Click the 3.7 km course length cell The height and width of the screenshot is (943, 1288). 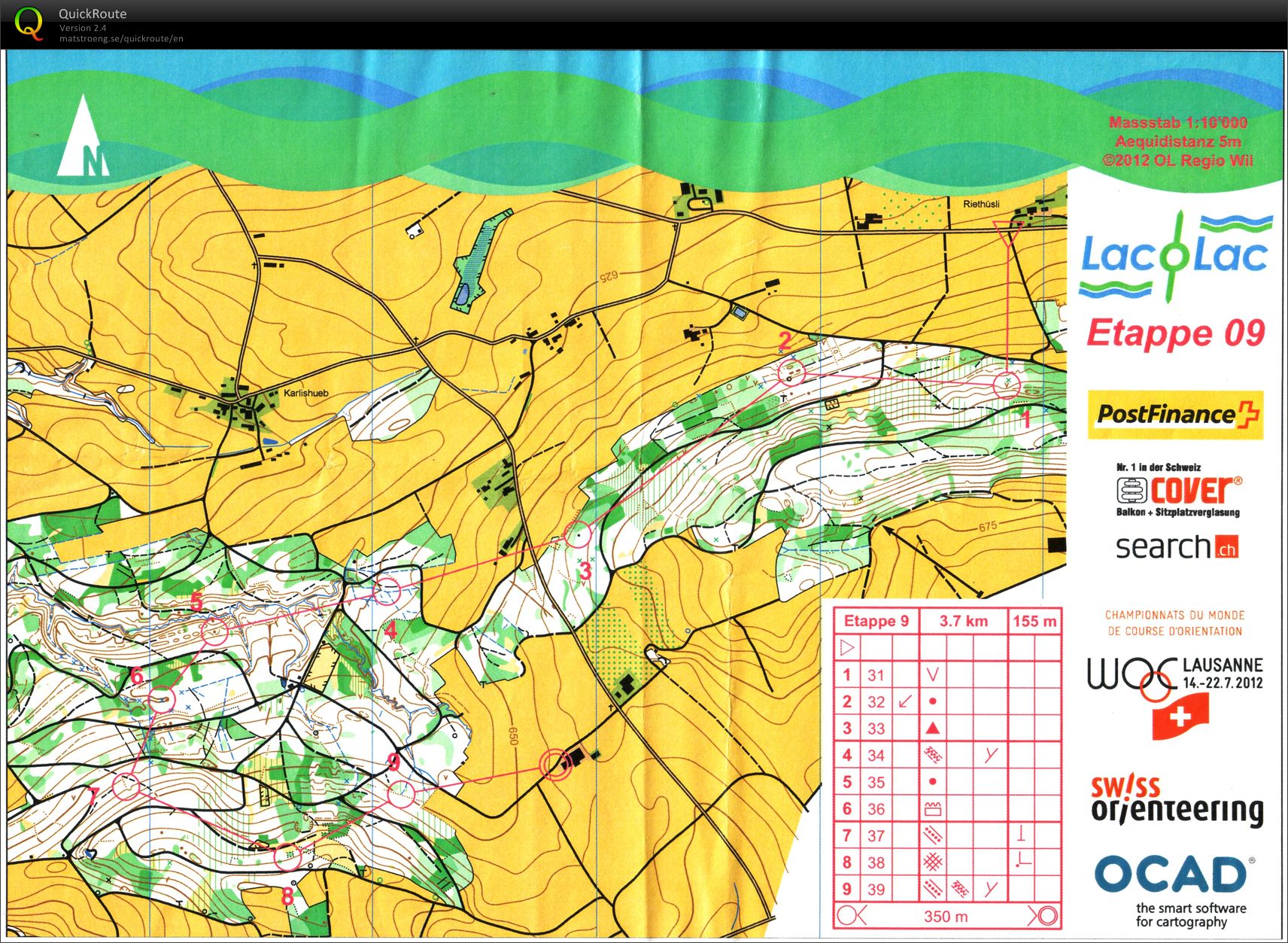click(x=963, y=621)
